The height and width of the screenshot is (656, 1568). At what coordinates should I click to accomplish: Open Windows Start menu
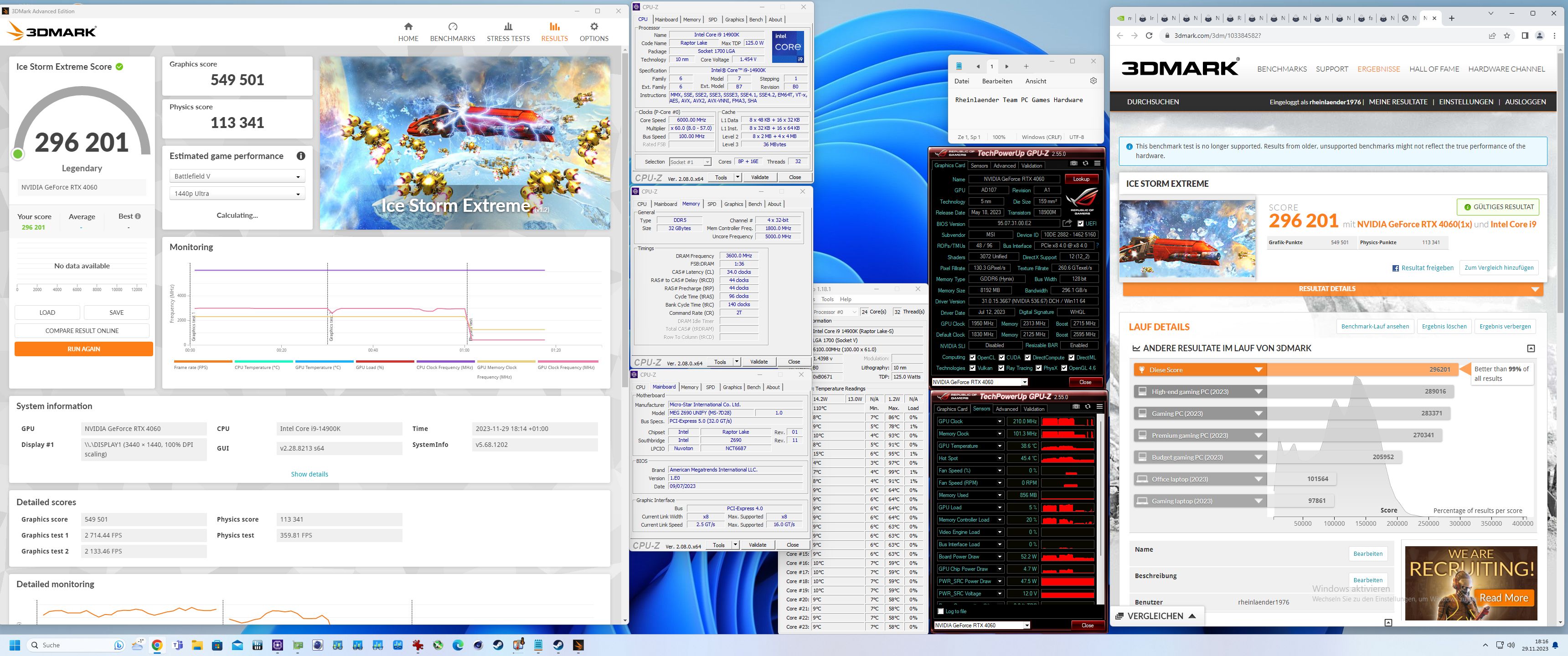pyautogui.click(x=15, y=645)
